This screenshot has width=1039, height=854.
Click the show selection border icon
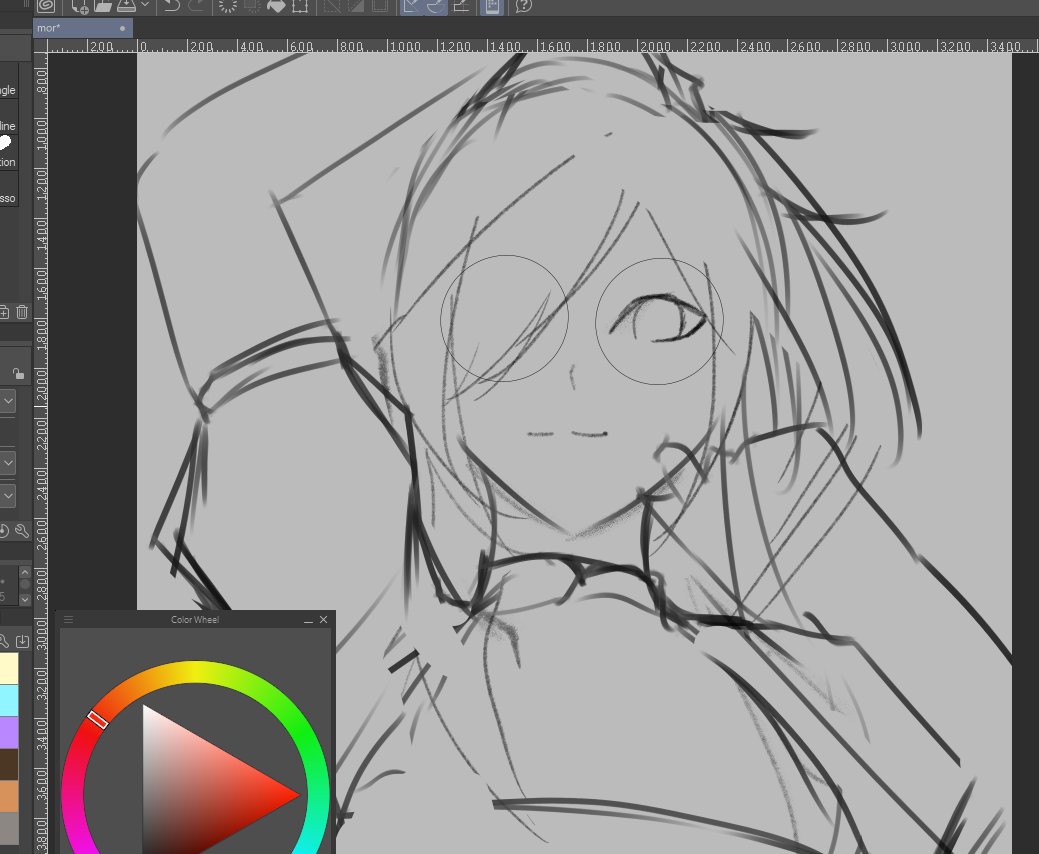pyautogui.click(x=380, y=6)
